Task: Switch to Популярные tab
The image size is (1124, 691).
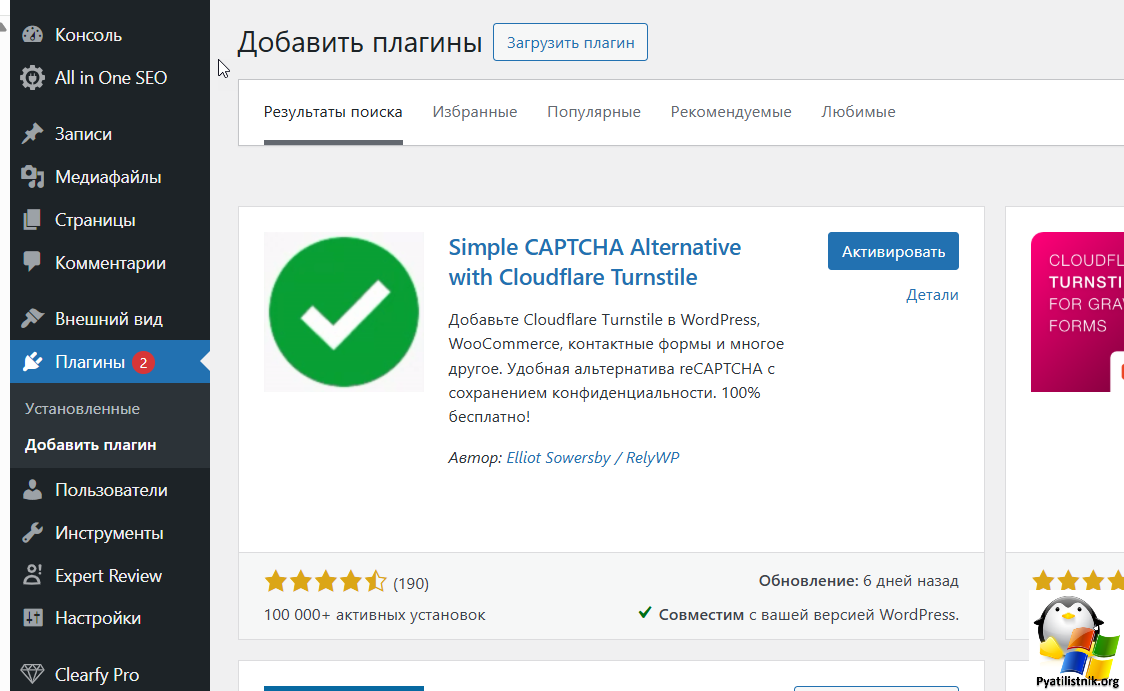Action: coord(594,112)
